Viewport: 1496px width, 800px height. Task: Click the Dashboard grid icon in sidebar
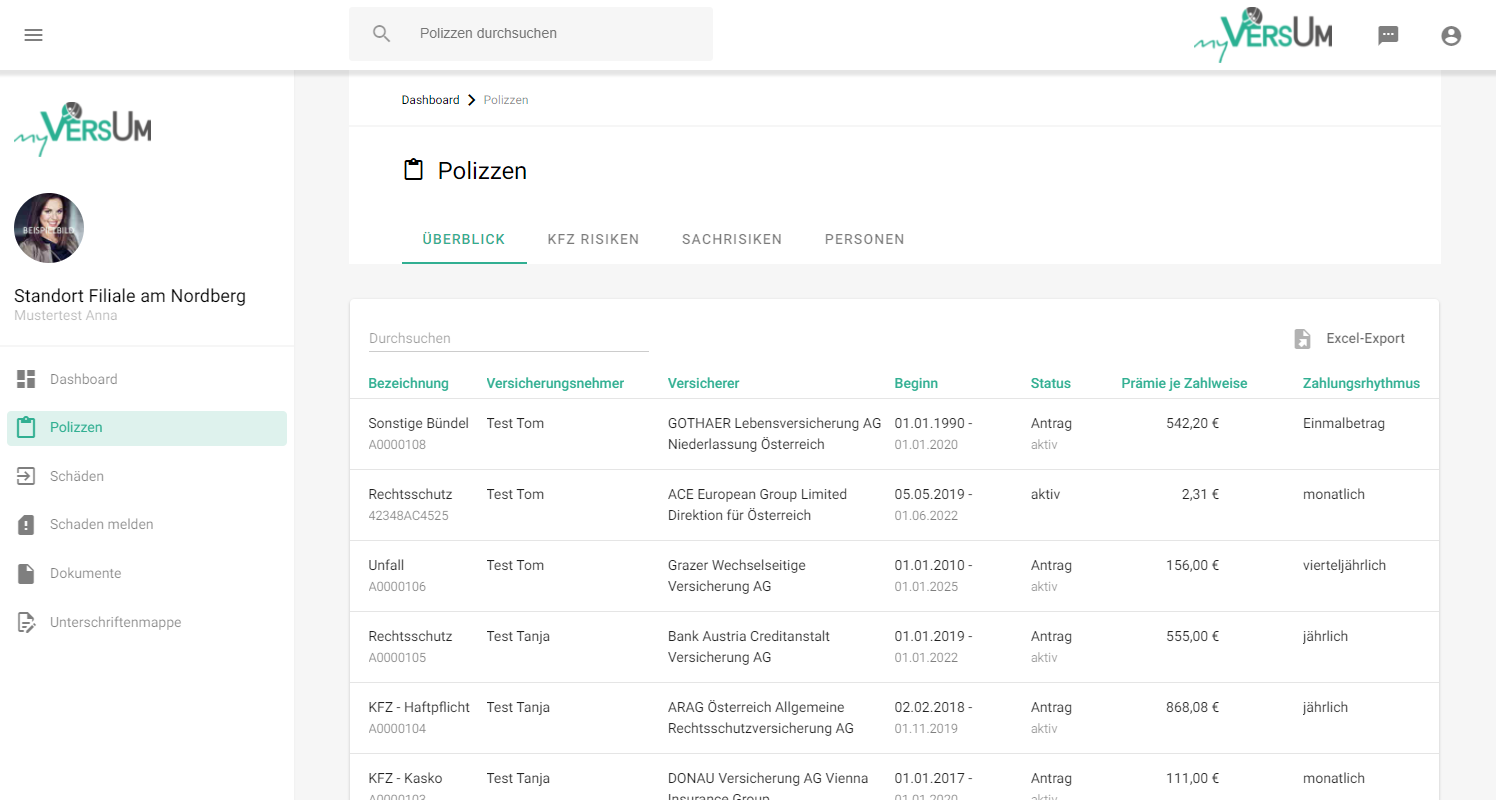[27, 379]
